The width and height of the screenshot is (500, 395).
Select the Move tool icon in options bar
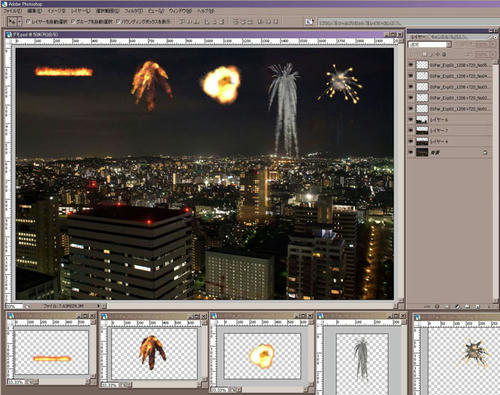[12, 21]
